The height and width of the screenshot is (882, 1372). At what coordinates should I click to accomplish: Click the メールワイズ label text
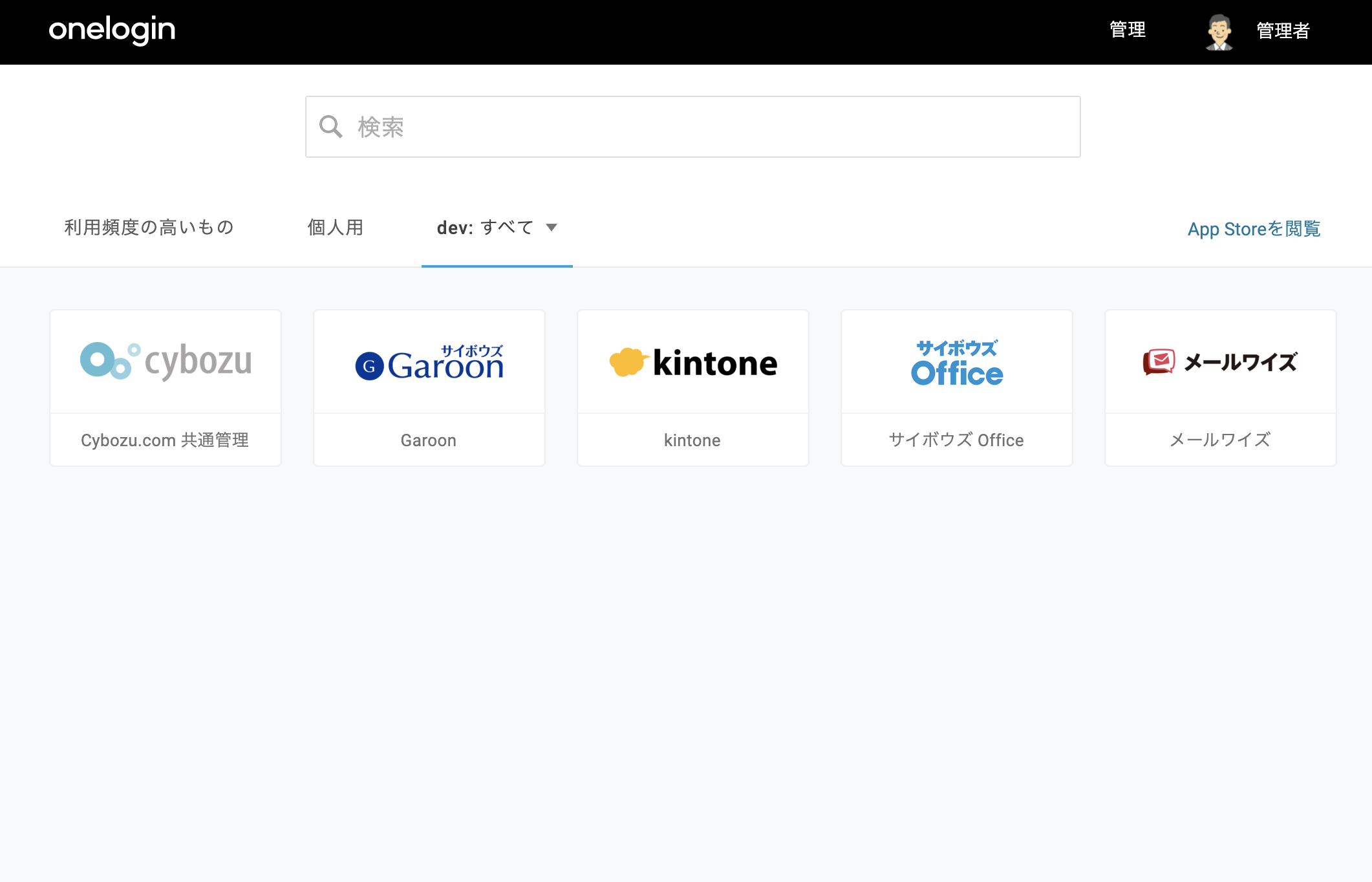[x=1220, y=440]
